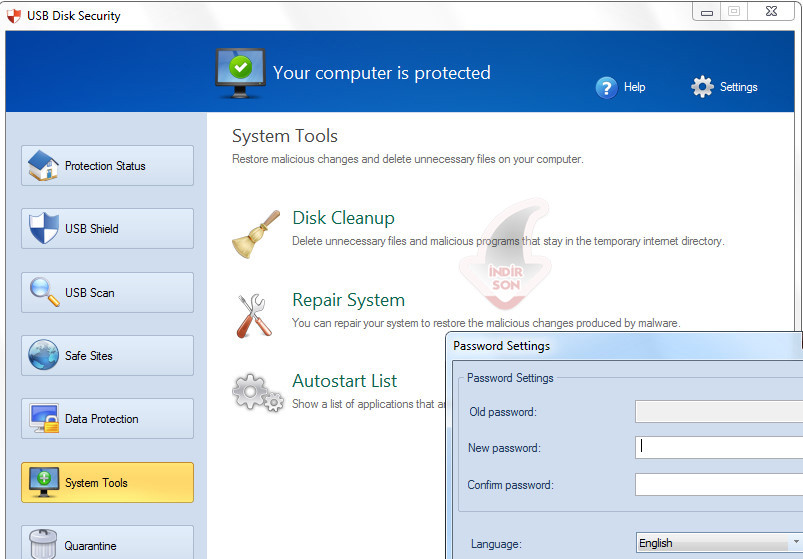Click the Quarantine trash bin icon
The width and height of the screenshot is (803, 559).
pyautogui.click(x=43, y=544)
